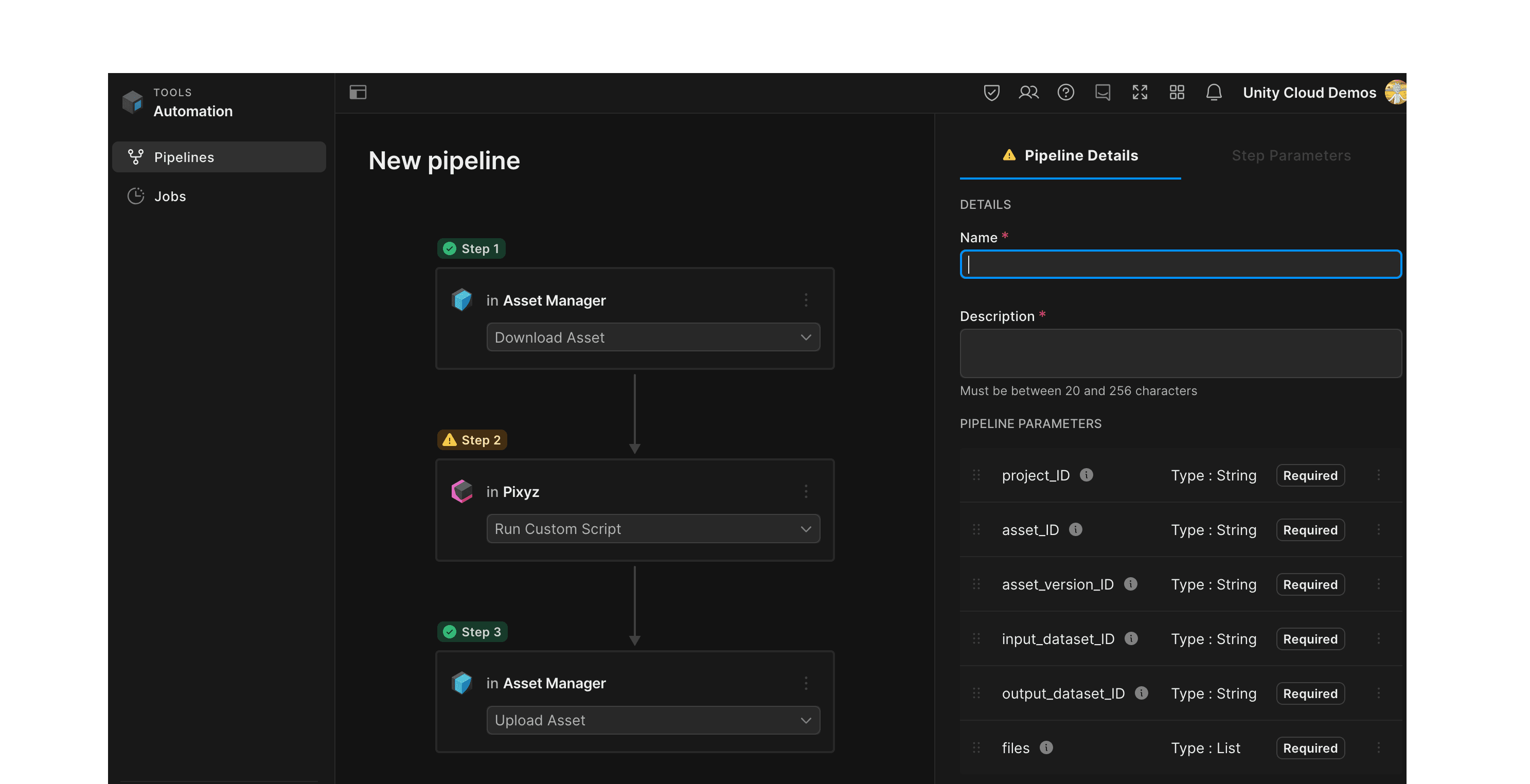The height and width of the screenshot is (784, 1530).
Task: Open the Run Custom Script dropdown
Action: coord(652,529)
